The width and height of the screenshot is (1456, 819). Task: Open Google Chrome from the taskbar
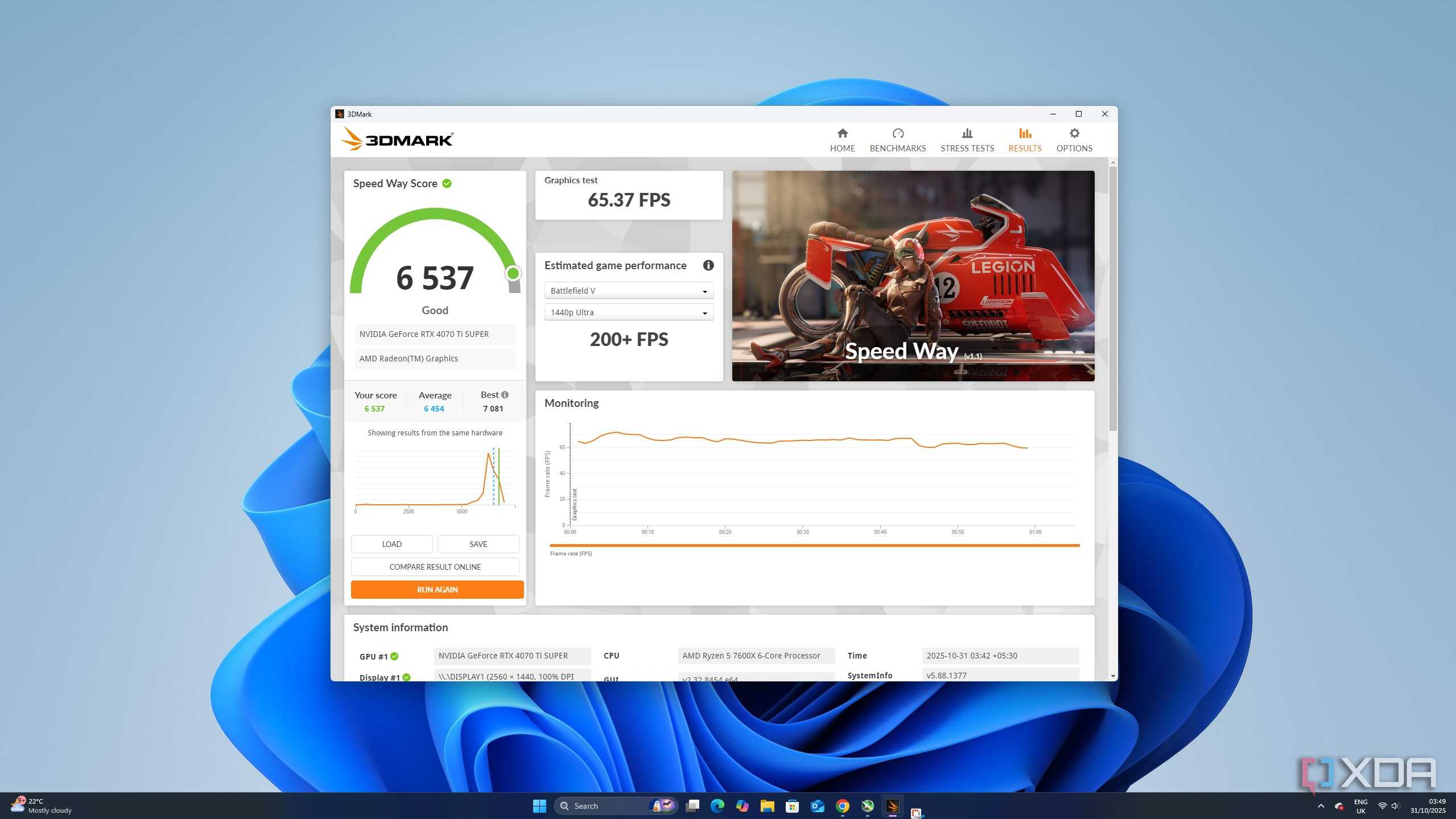coord(842,806)
